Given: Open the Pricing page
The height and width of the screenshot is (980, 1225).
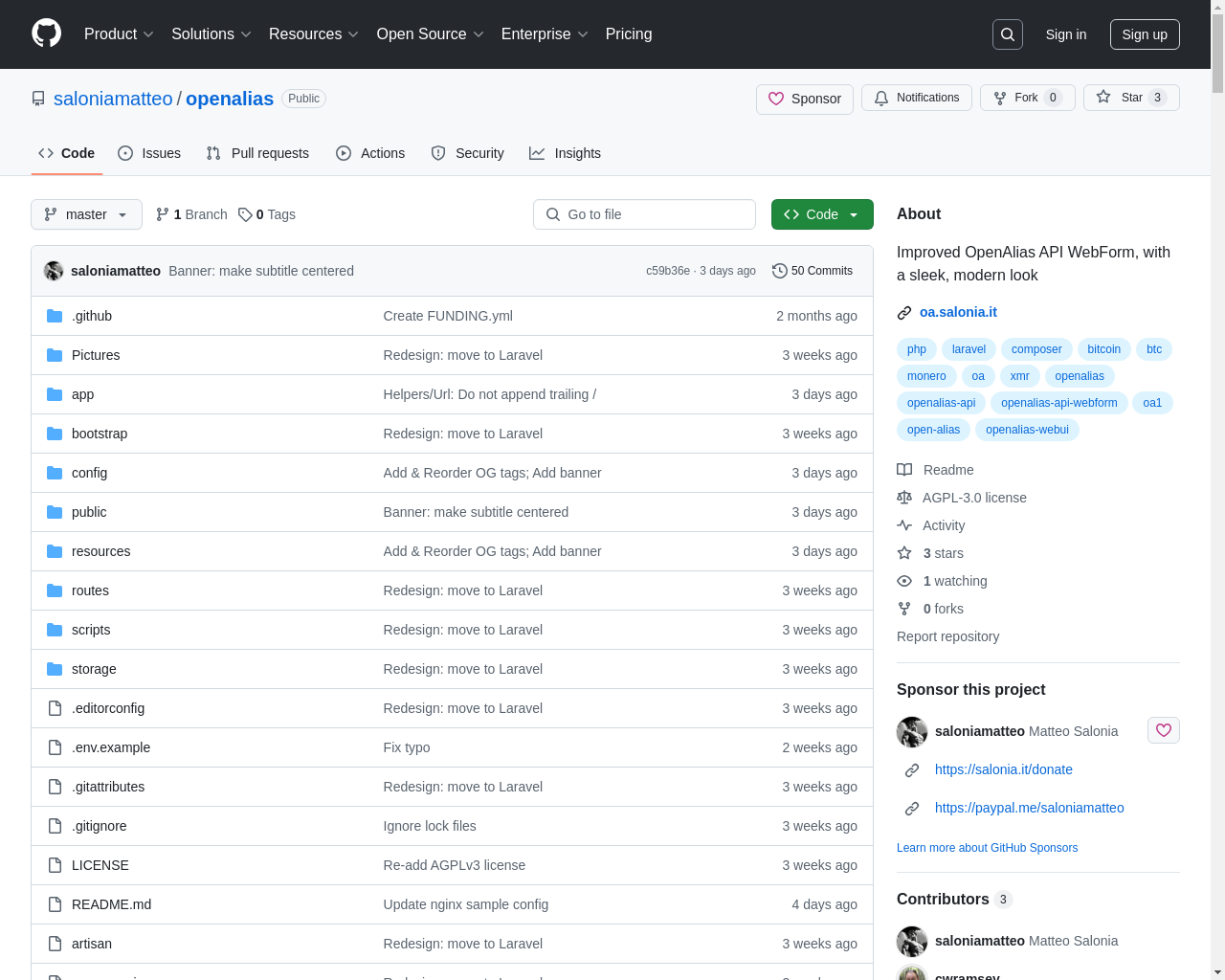Looking at the screenshot, I should click(629, 33).
